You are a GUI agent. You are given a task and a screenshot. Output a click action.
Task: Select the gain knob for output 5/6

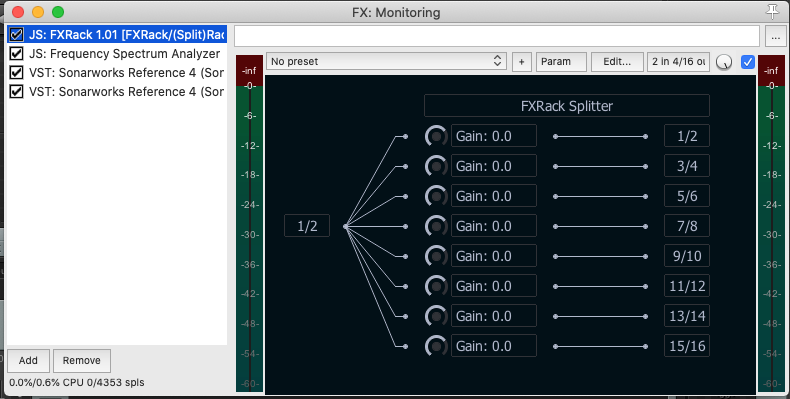tap(436, 196)
